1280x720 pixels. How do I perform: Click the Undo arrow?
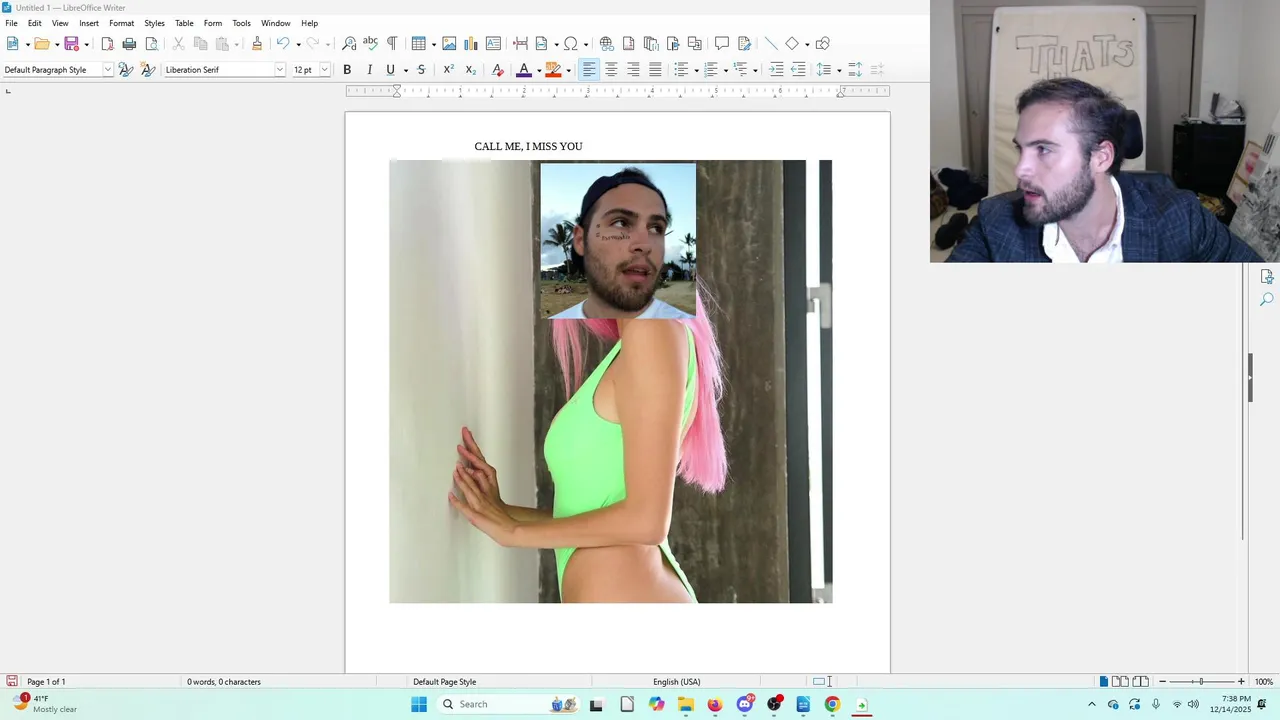283,43
